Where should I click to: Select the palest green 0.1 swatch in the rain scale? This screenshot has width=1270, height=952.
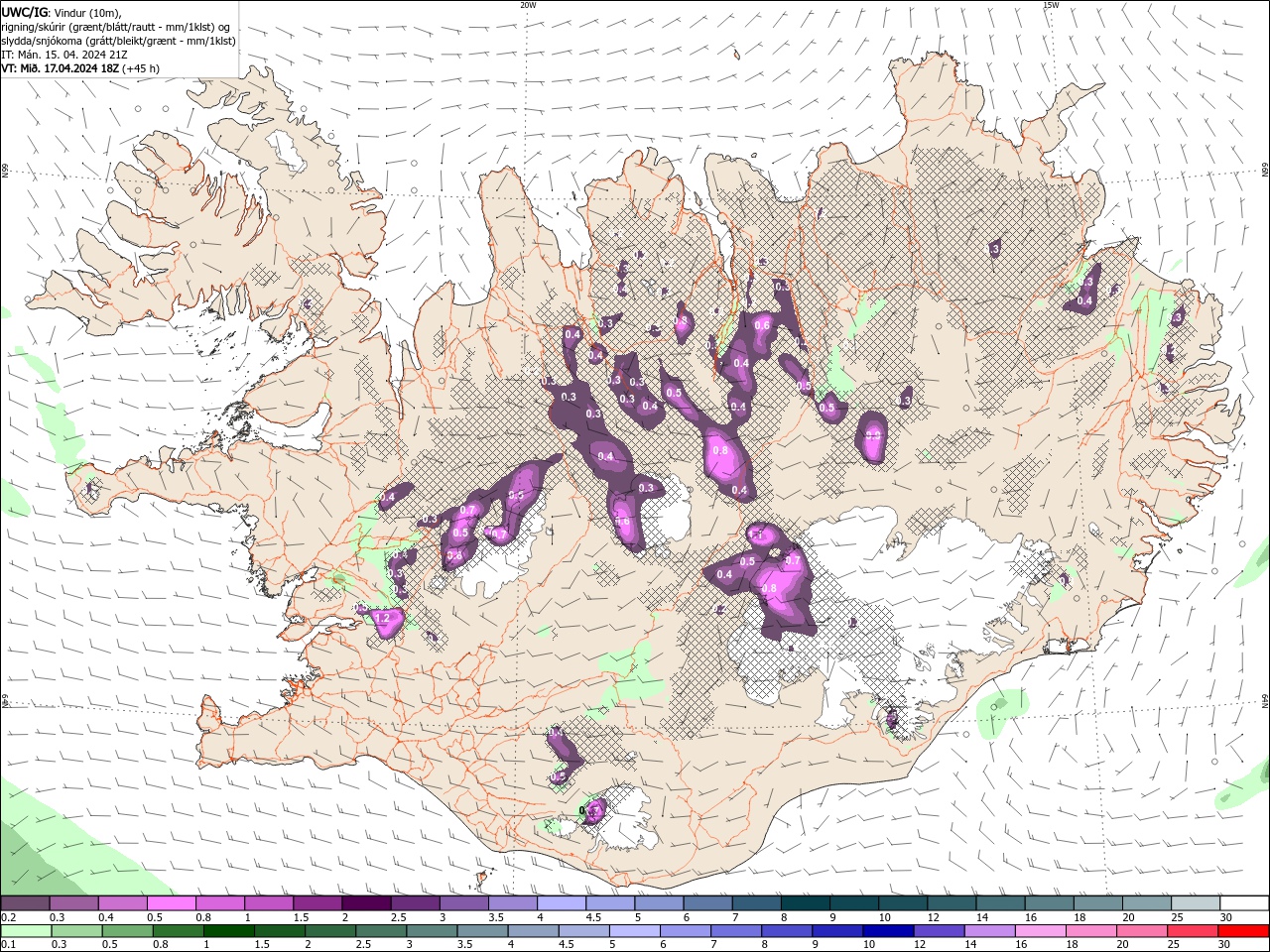tap(26, 931)
